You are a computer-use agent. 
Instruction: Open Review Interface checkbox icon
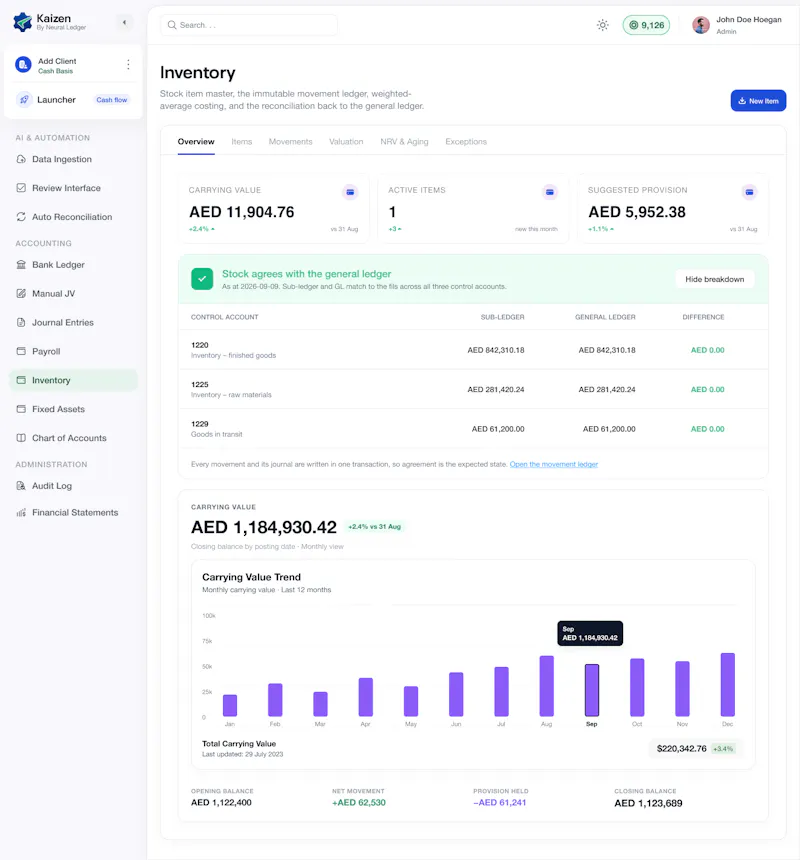21,188
